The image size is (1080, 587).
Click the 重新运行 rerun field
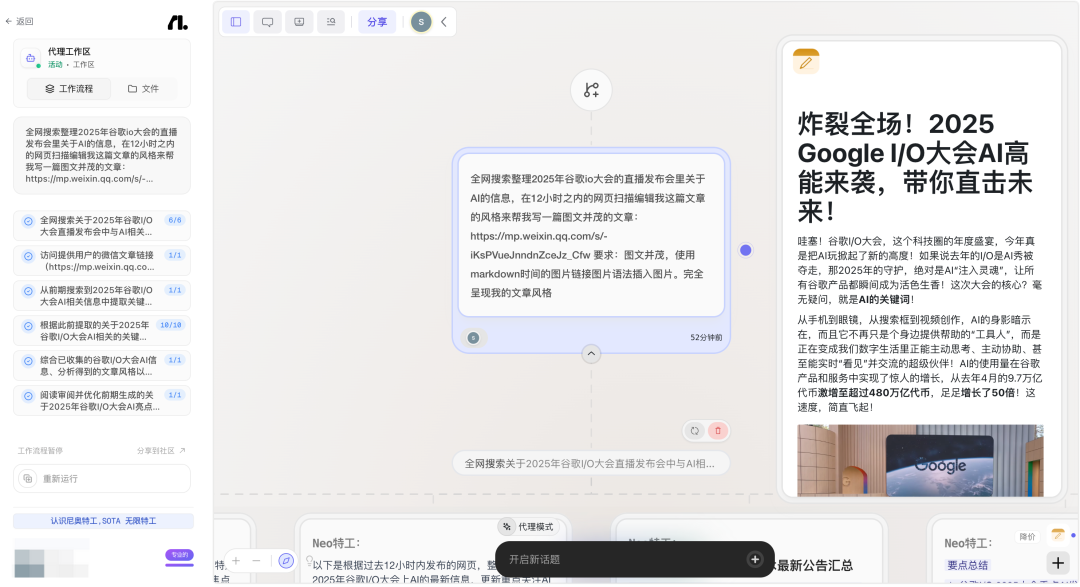coord(102,478)
